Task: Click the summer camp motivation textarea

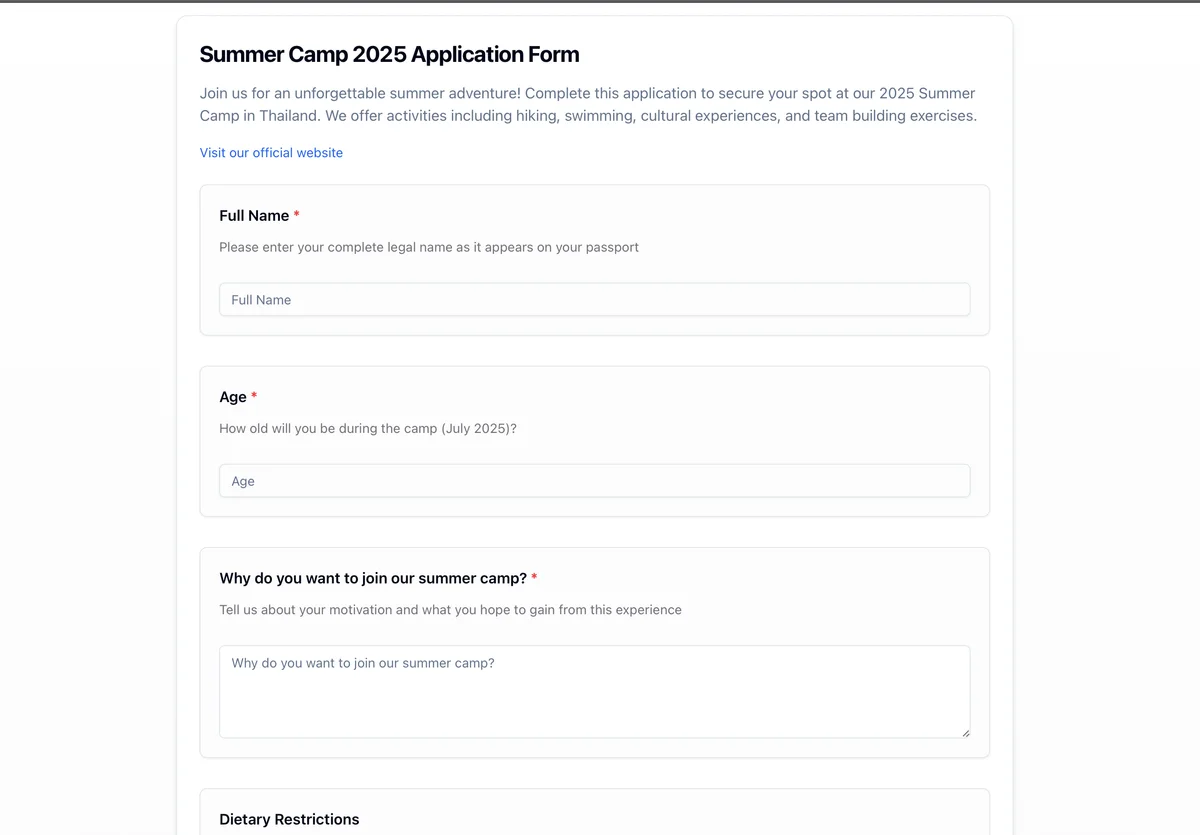Action: (594, 691)
